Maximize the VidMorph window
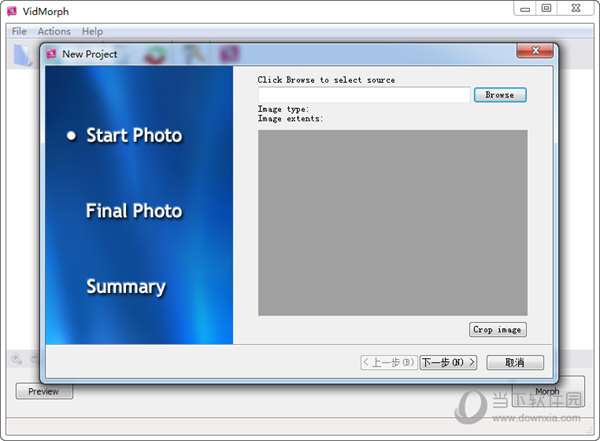 tap(546, 8)
